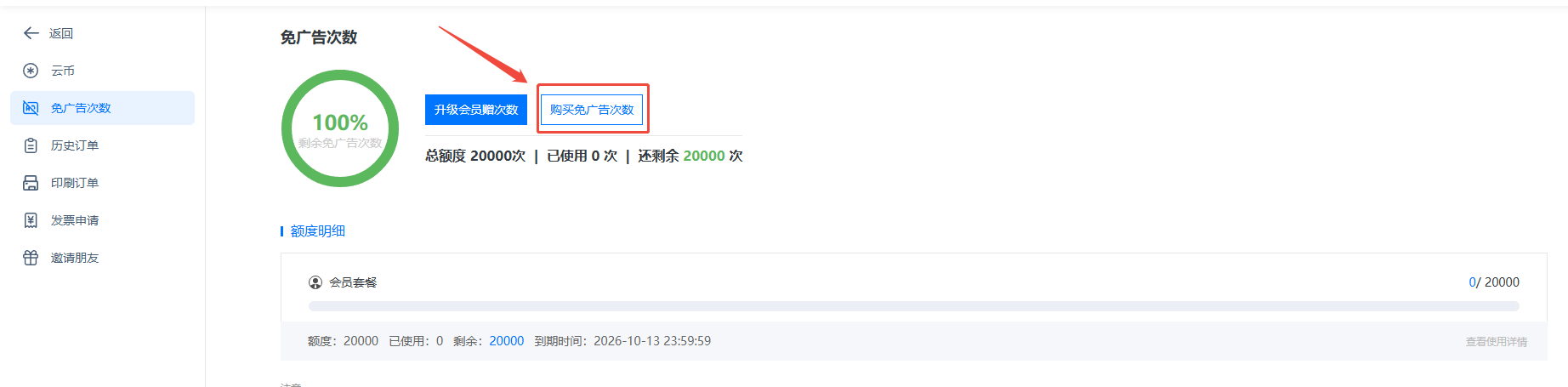The width and height of the screenshot is (1568, 387).
Task: Select 历史订单 in the sidebar
Action: pyautogui.click(x=102, y=145)
